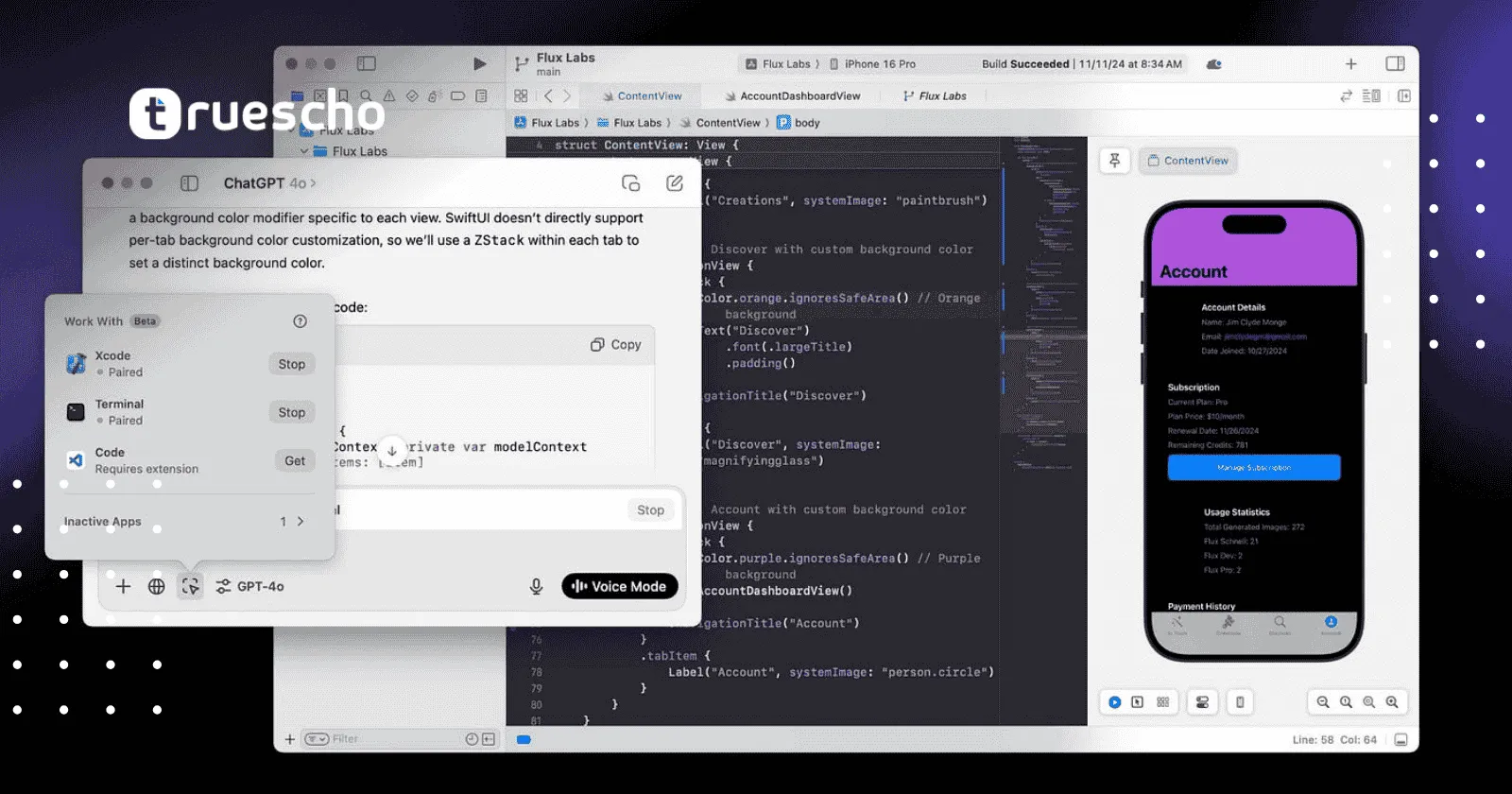Stop working with Terminal

292,412
